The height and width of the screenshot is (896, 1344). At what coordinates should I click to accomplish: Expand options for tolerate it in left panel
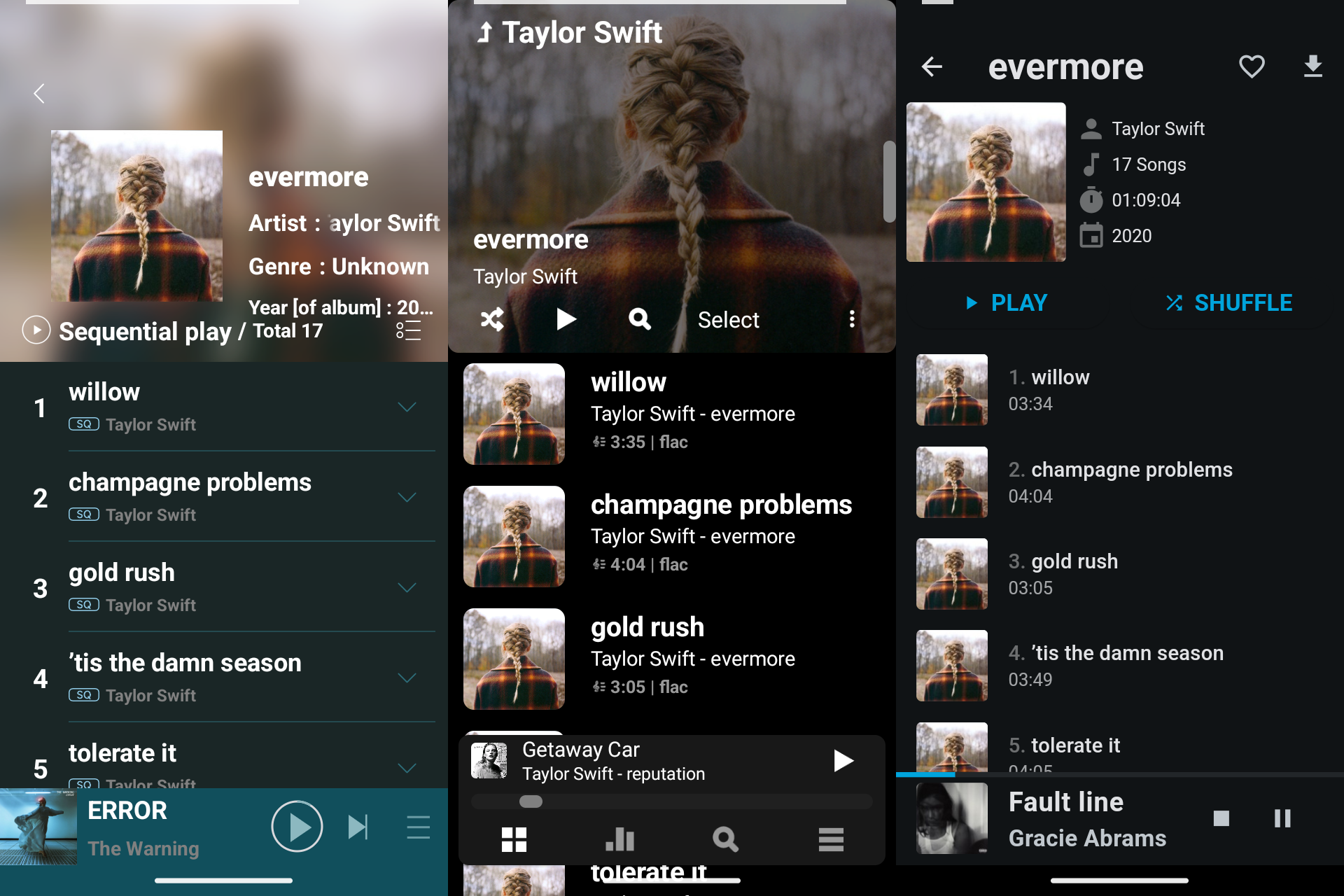click(407, 768)
